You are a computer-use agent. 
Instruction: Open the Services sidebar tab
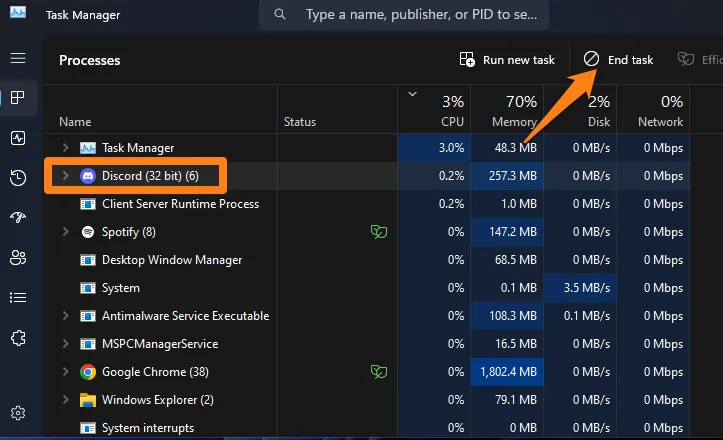coord(18,338)
